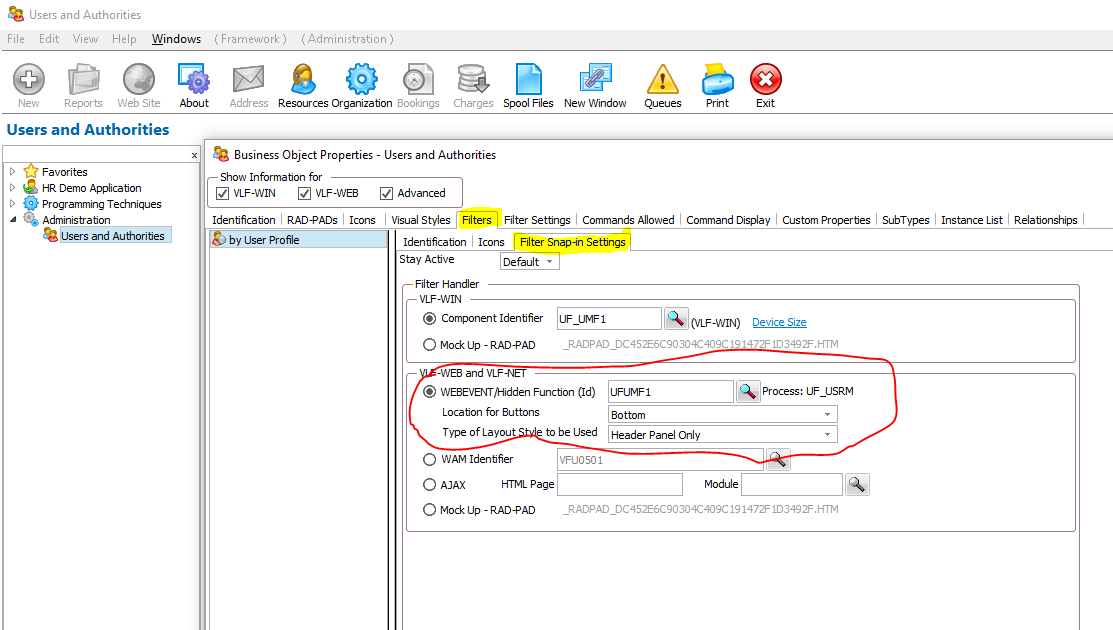The width and height of the screenshot is (1113, 630).
Task: Click the Resources toolbar icon
Action: click(303, 81)
